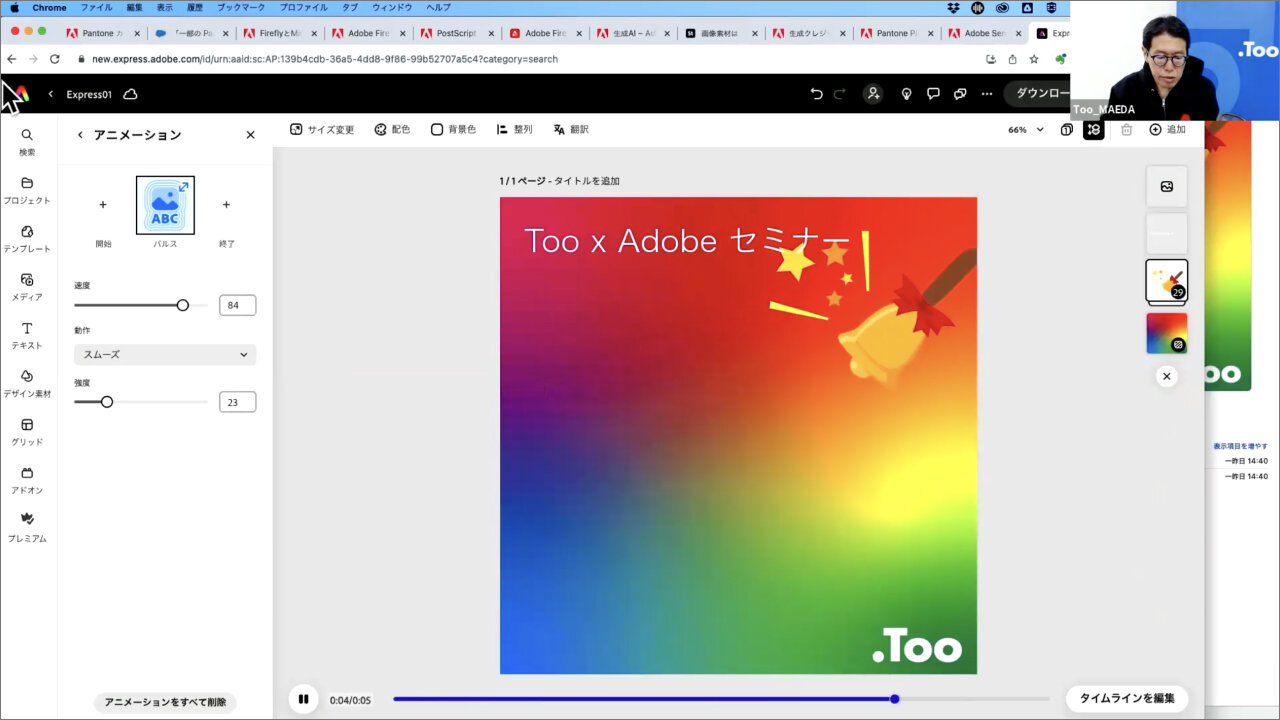Screen dimensions: 1280x720
Task: Select the テキスト tool in sidebar
Action: tap(27, 335)
